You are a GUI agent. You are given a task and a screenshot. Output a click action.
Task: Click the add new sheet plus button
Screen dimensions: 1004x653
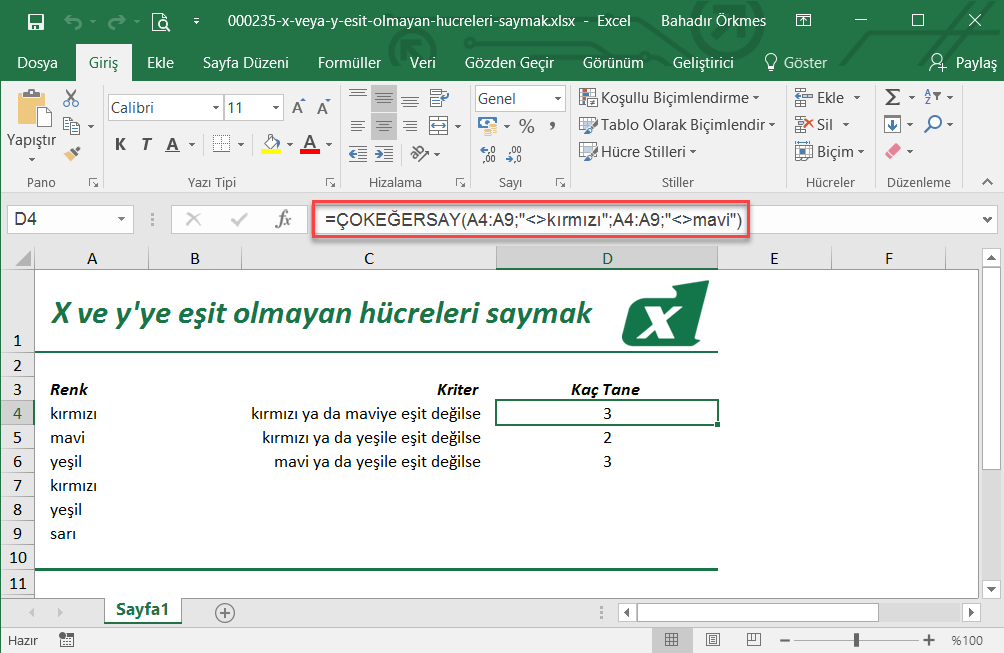tap(225, 613)
